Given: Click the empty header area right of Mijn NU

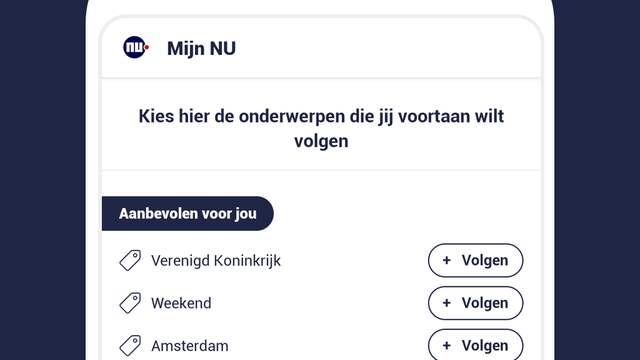Looking at the screenshot, I should pyautogui.click(x=388, y=48).
